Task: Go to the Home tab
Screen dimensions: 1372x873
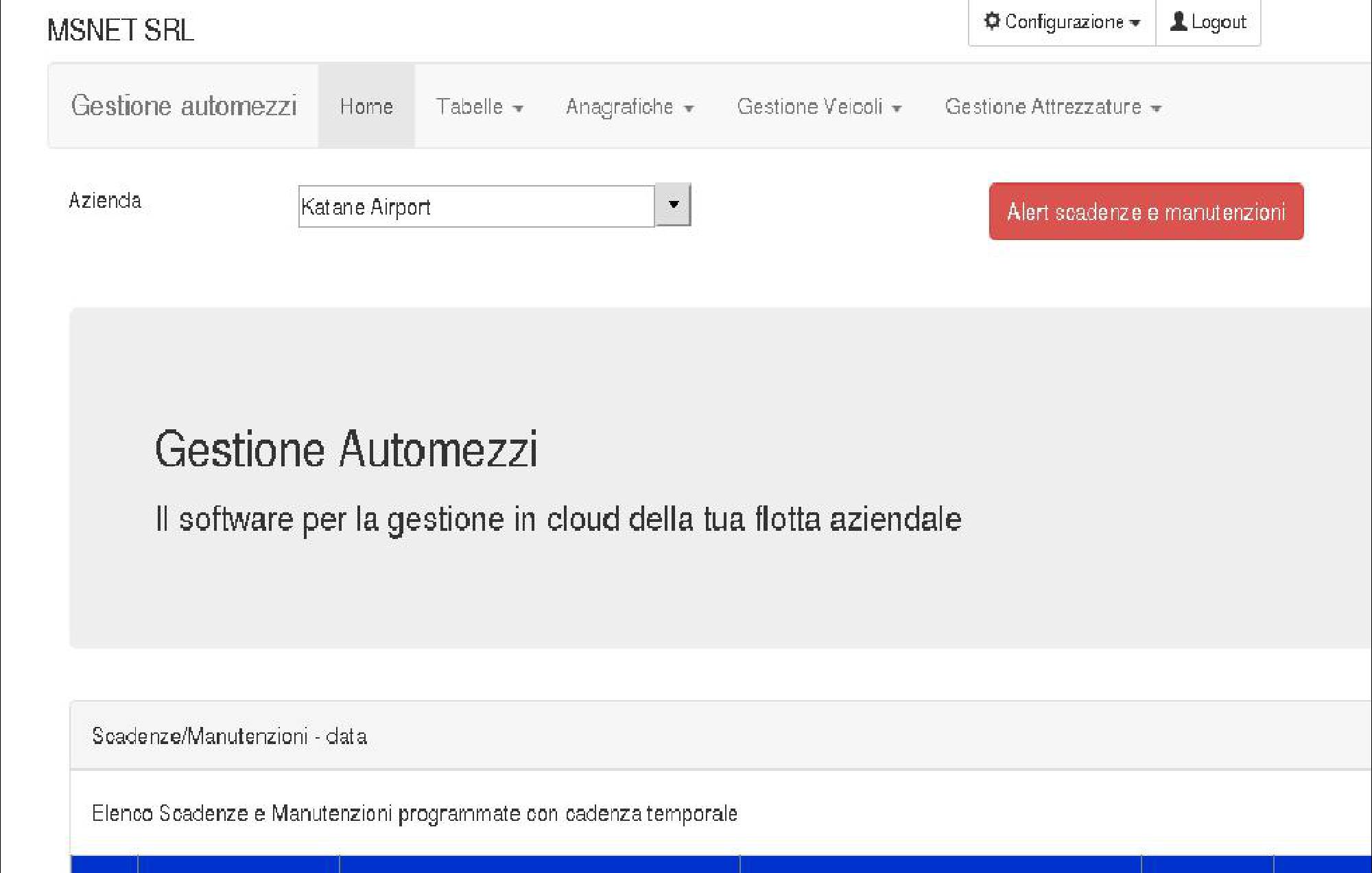Action: coord(366,106)
